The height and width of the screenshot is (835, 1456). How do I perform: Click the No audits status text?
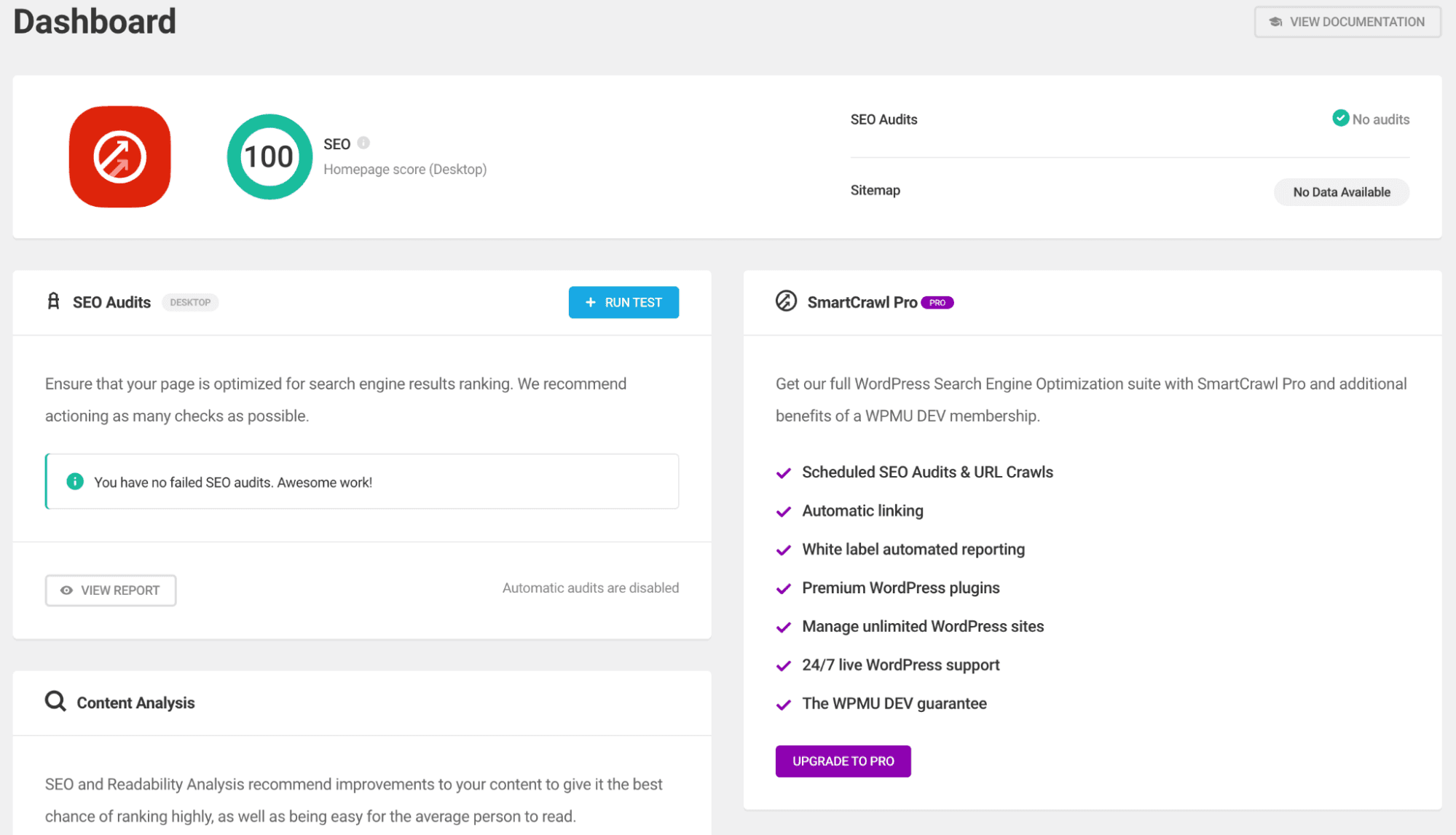coord(1381,119)
